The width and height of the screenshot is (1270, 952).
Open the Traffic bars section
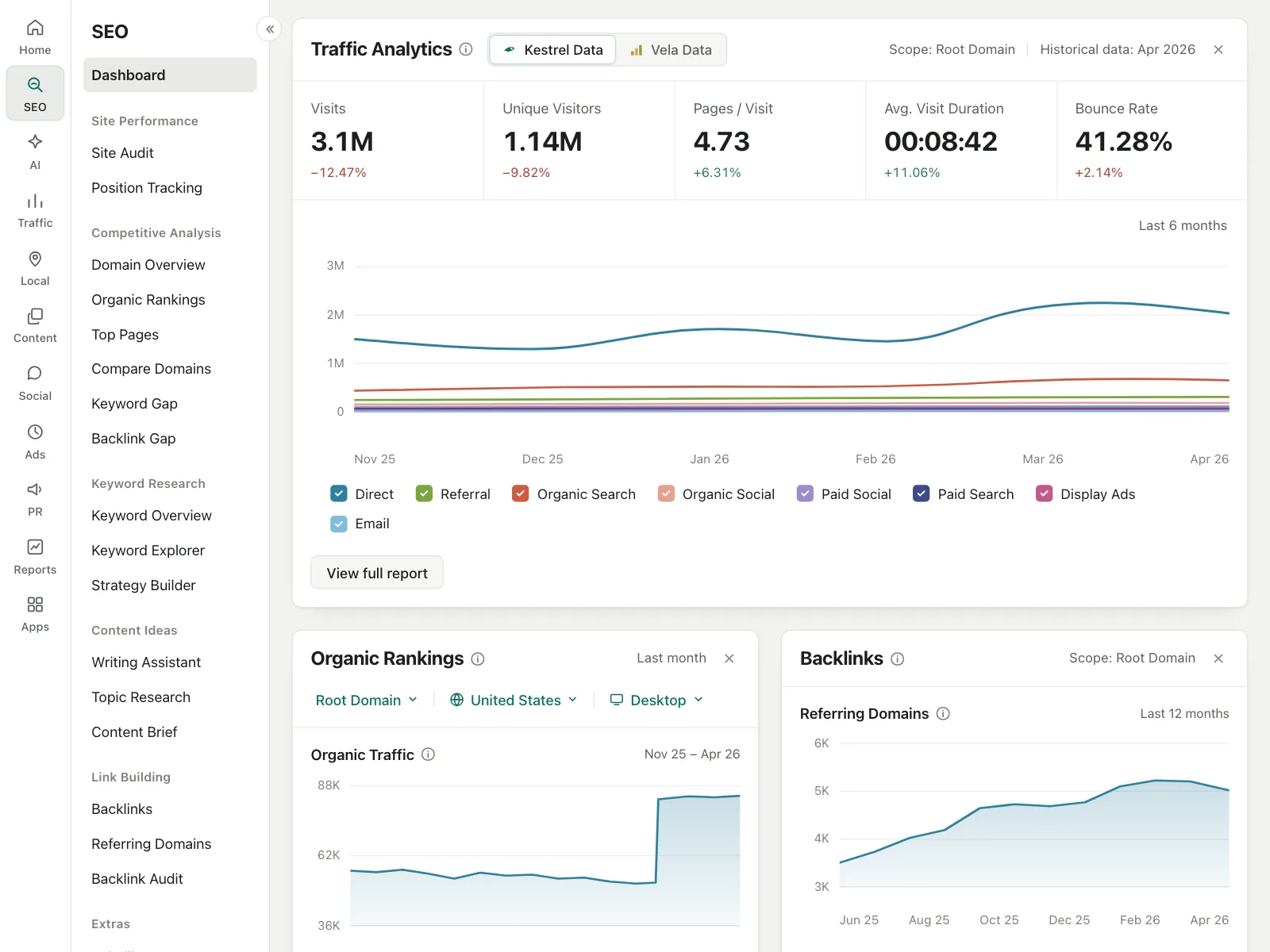(35, 210)
